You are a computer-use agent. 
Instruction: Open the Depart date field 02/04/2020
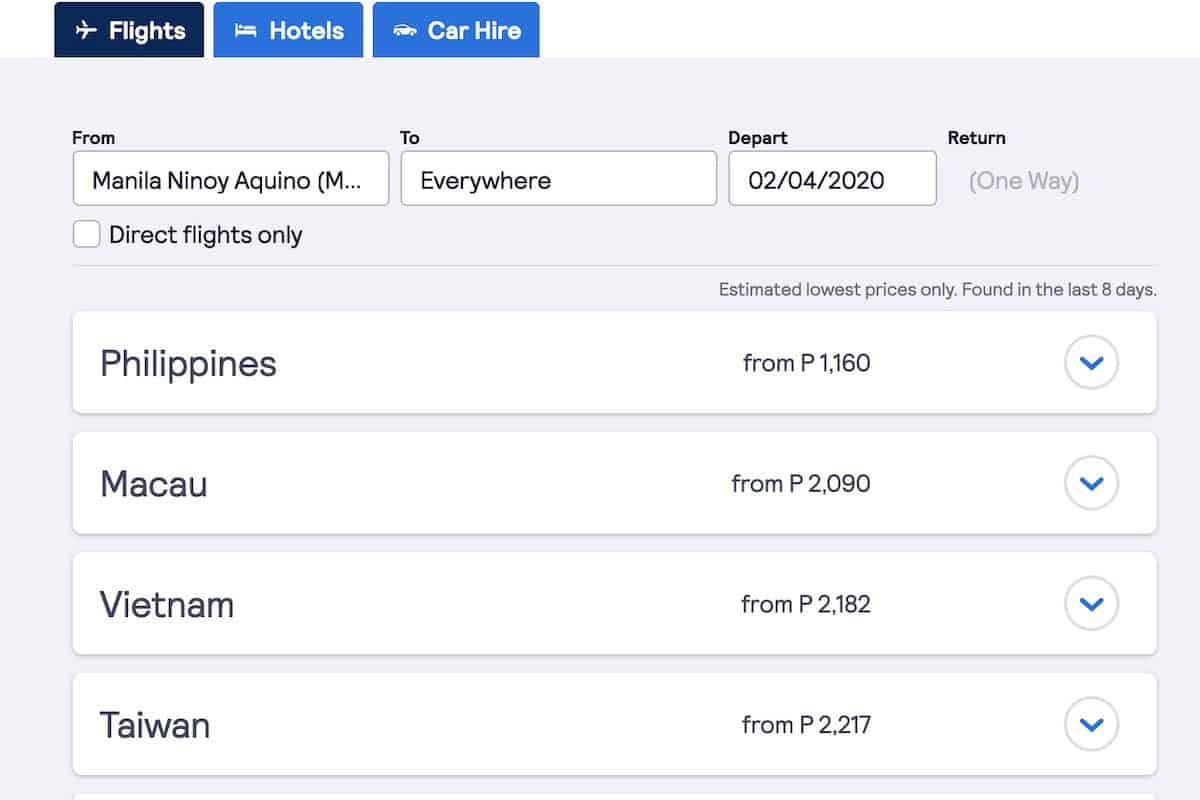832,180
